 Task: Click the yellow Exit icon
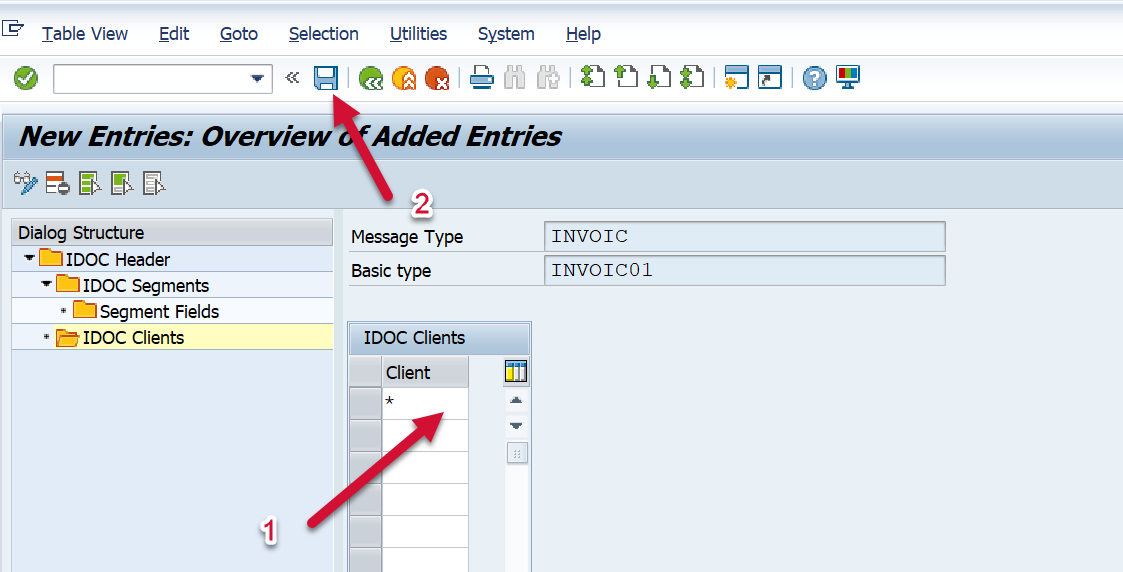[x=404, y=78]
